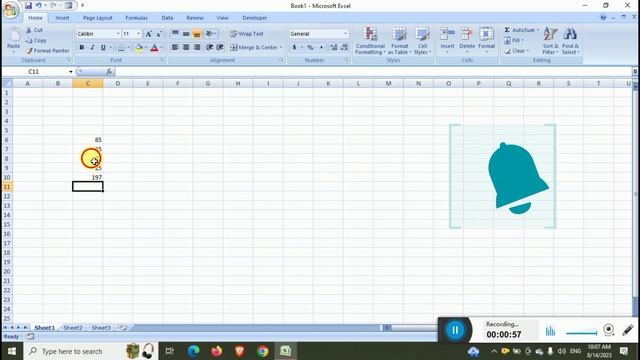Enable Wrap Text
Image resolution: width=640 pixels, height=360 pixels.
tap(247, 34)
